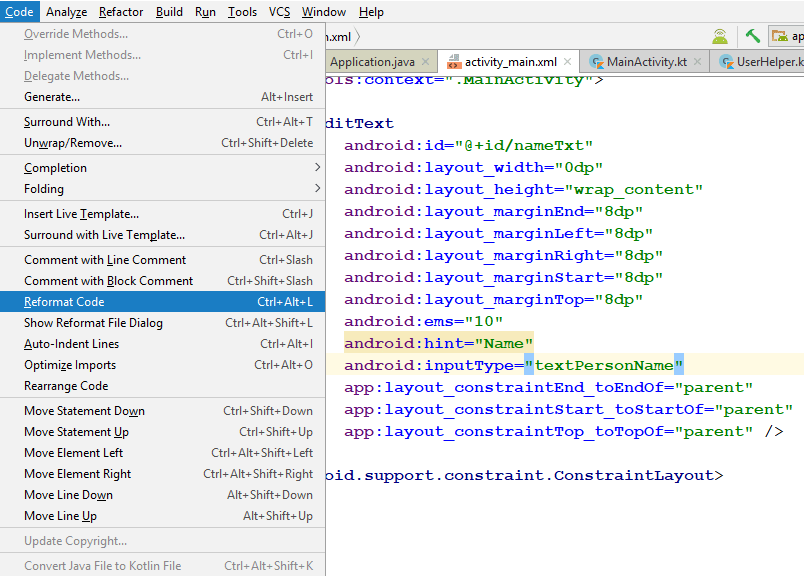Close the Application.java tab
The image size is (804, 576).
[425, 62]
